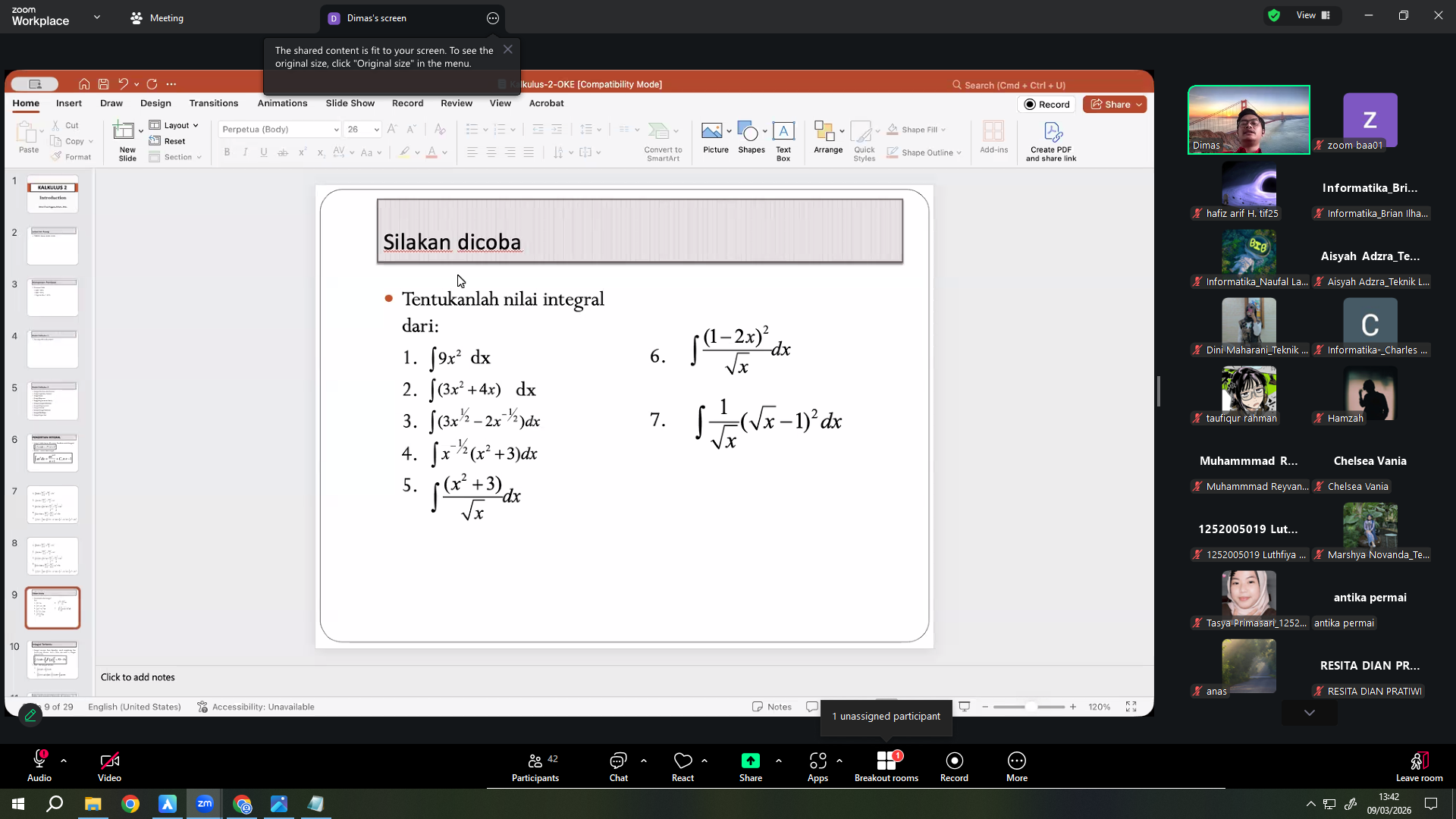This screenshot has width=1456, height=819.
Task: Leave the breakout room
Action: (1419, 767)
